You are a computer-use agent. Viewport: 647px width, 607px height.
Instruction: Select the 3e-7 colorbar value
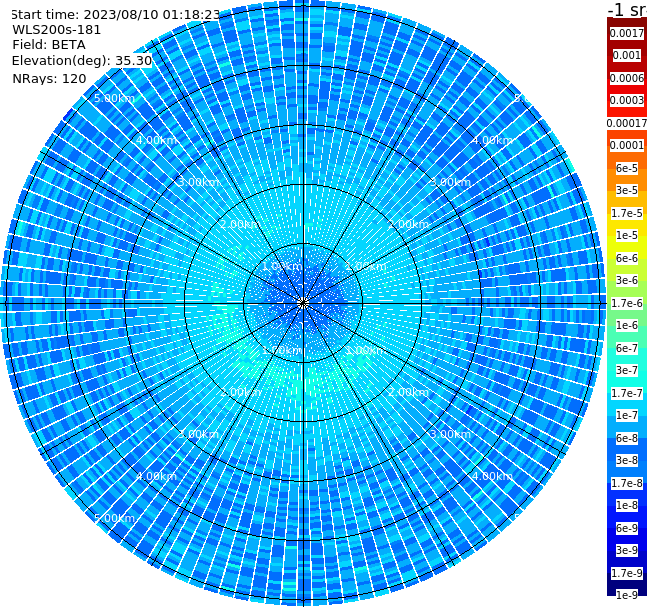[627, 370]
